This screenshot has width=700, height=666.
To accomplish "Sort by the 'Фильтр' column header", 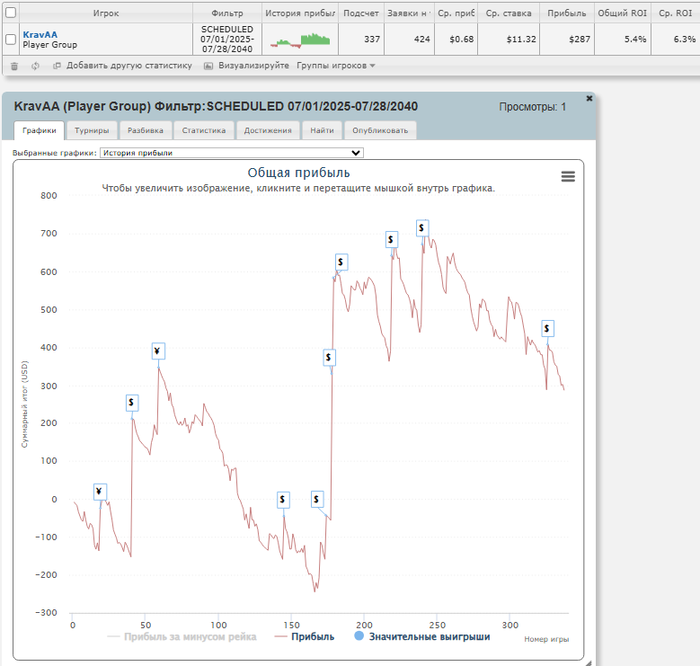I will tap(227, 13).
